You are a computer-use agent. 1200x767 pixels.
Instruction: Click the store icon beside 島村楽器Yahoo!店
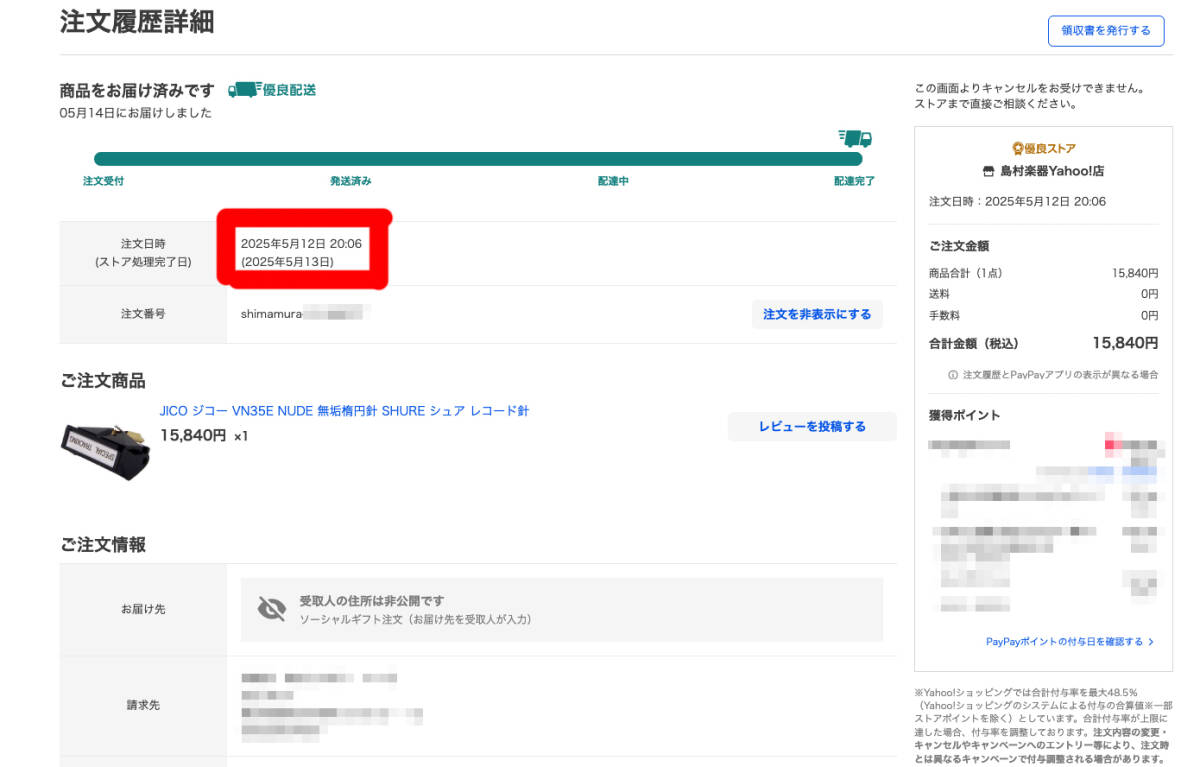[989, 171]
